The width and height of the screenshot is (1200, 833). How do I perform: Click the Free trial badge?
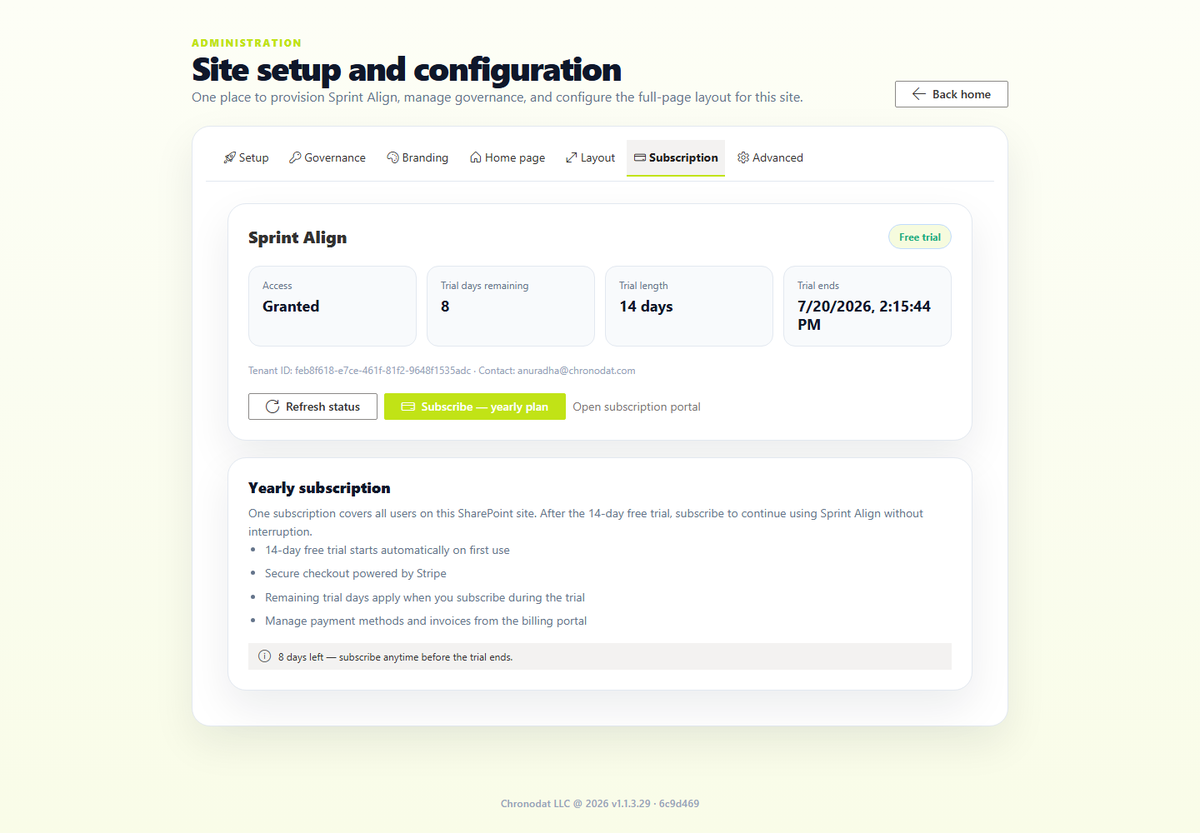pyautogui.click(x=920, y=237)
